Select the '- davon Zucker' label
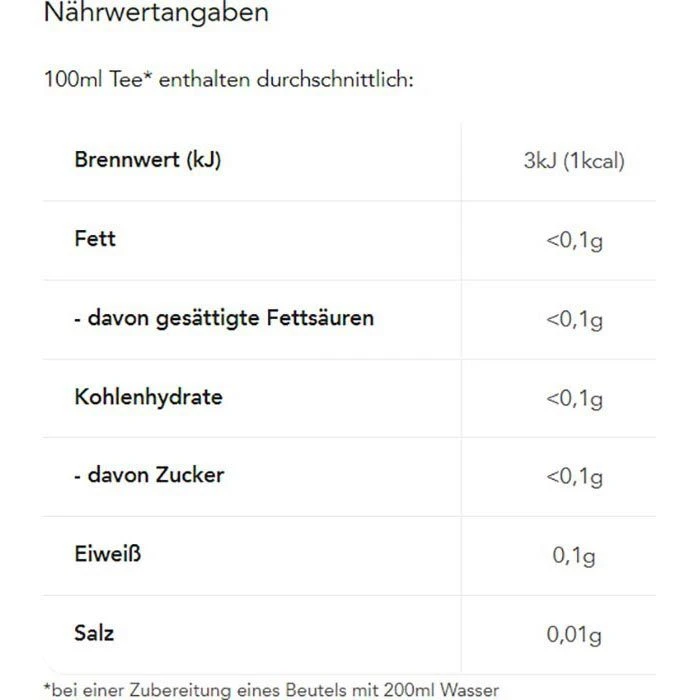 (149, 475)
